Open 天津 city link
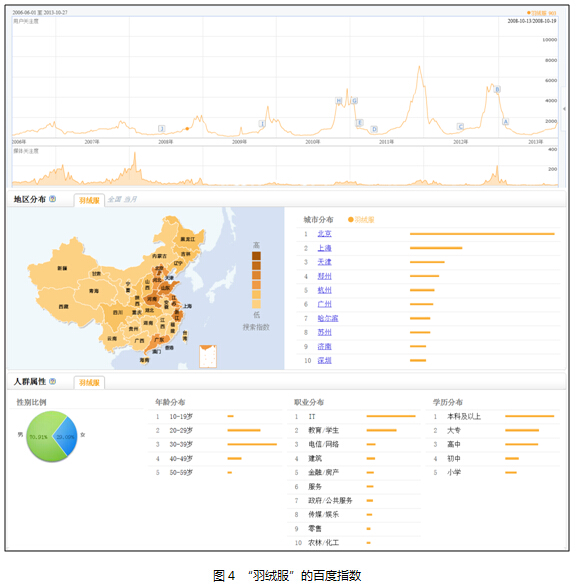This screenshot has height=585, width=576. coord(325,262)
